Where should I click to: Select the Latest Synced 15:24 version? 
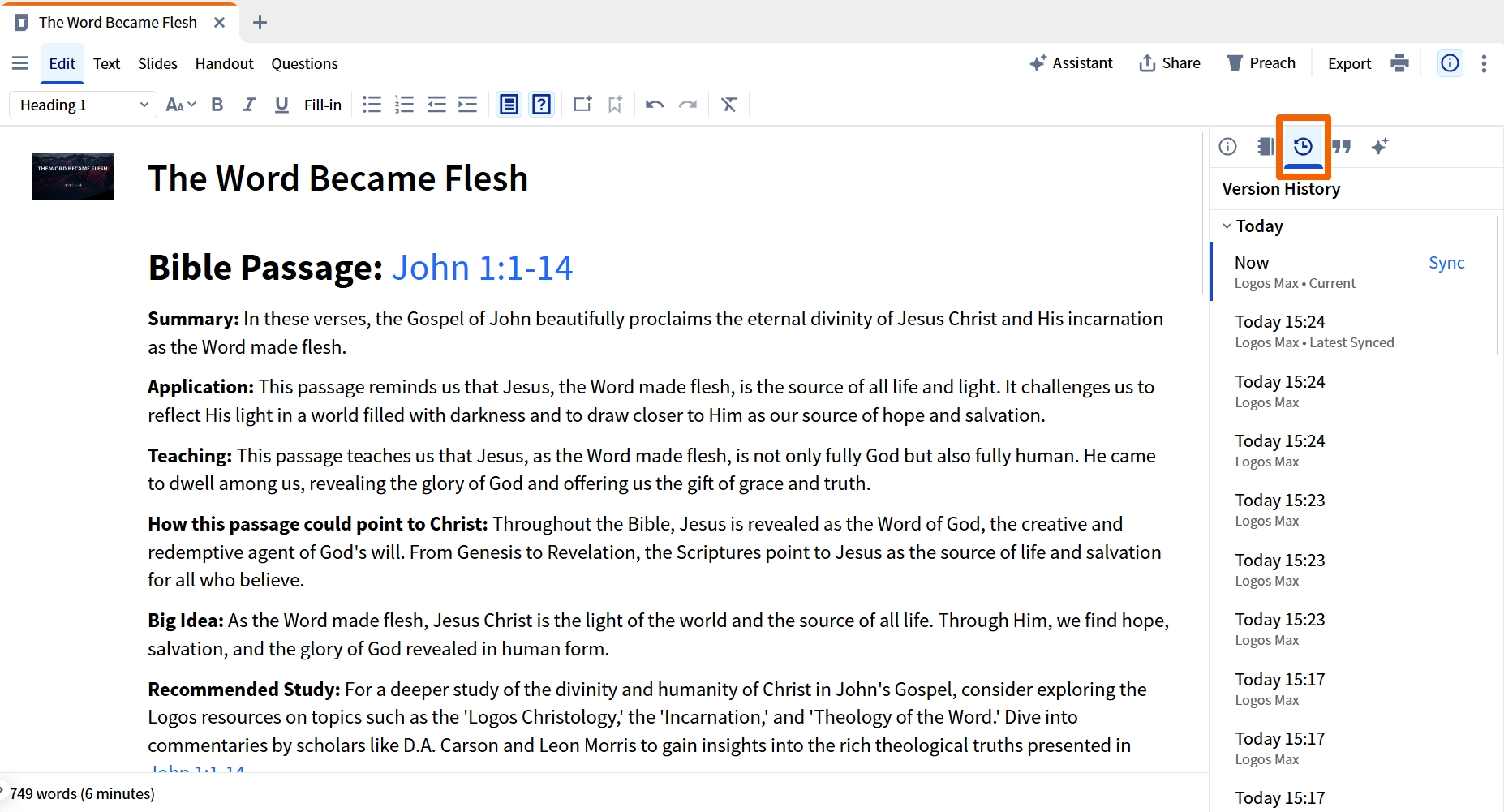point(1352,331)
